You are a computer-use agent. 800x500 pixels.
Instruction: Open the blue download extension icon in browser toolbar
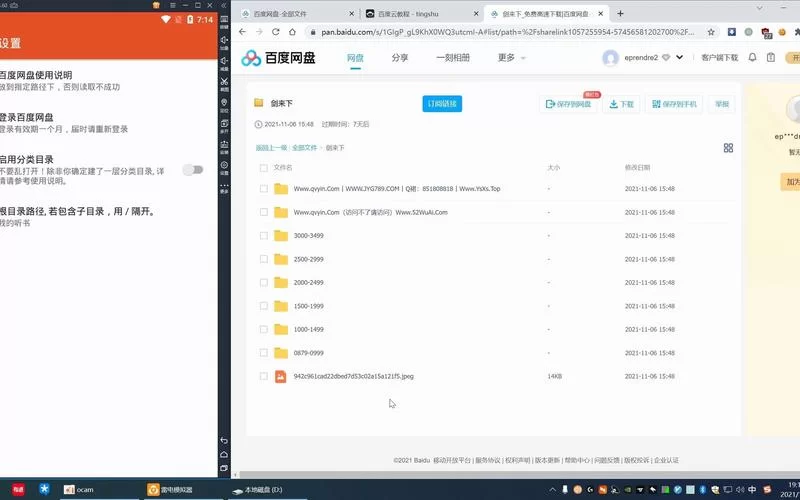(x=732, y=32)
